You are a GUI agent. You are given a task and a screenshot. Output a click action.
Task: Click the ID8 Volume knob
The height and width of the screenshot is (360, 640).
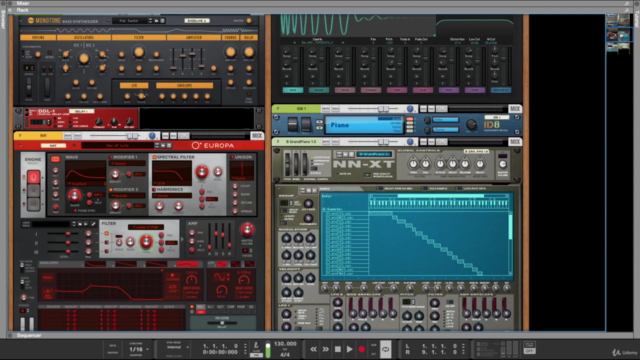tap(471, 124)
